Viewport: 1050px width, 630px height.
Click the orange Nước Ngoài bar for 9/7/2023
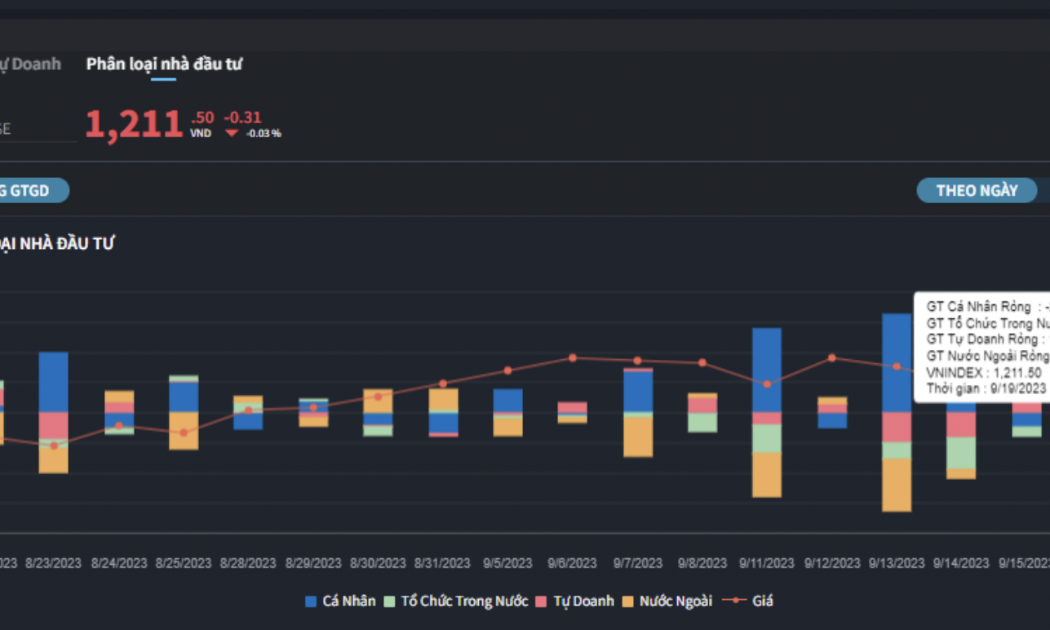click(638, 437)
